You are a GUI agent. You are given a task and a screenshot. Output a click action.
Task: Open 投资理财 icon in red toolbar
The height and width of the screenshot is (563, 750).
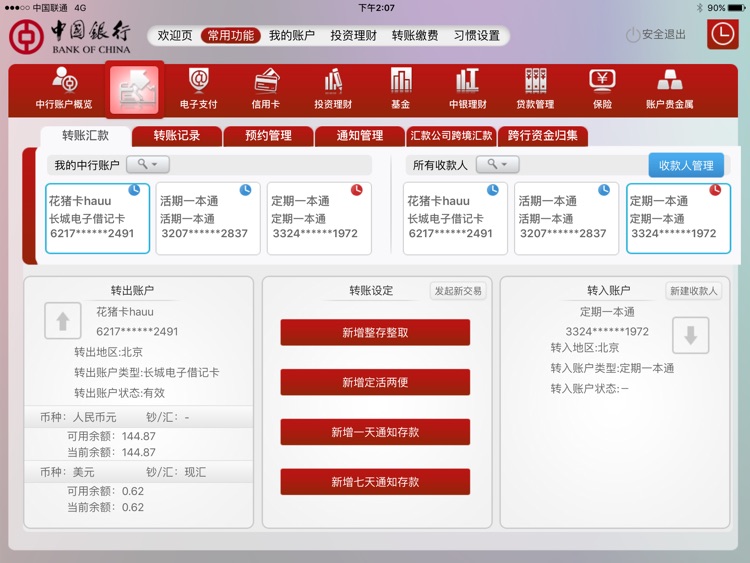[x=333, y=88]
